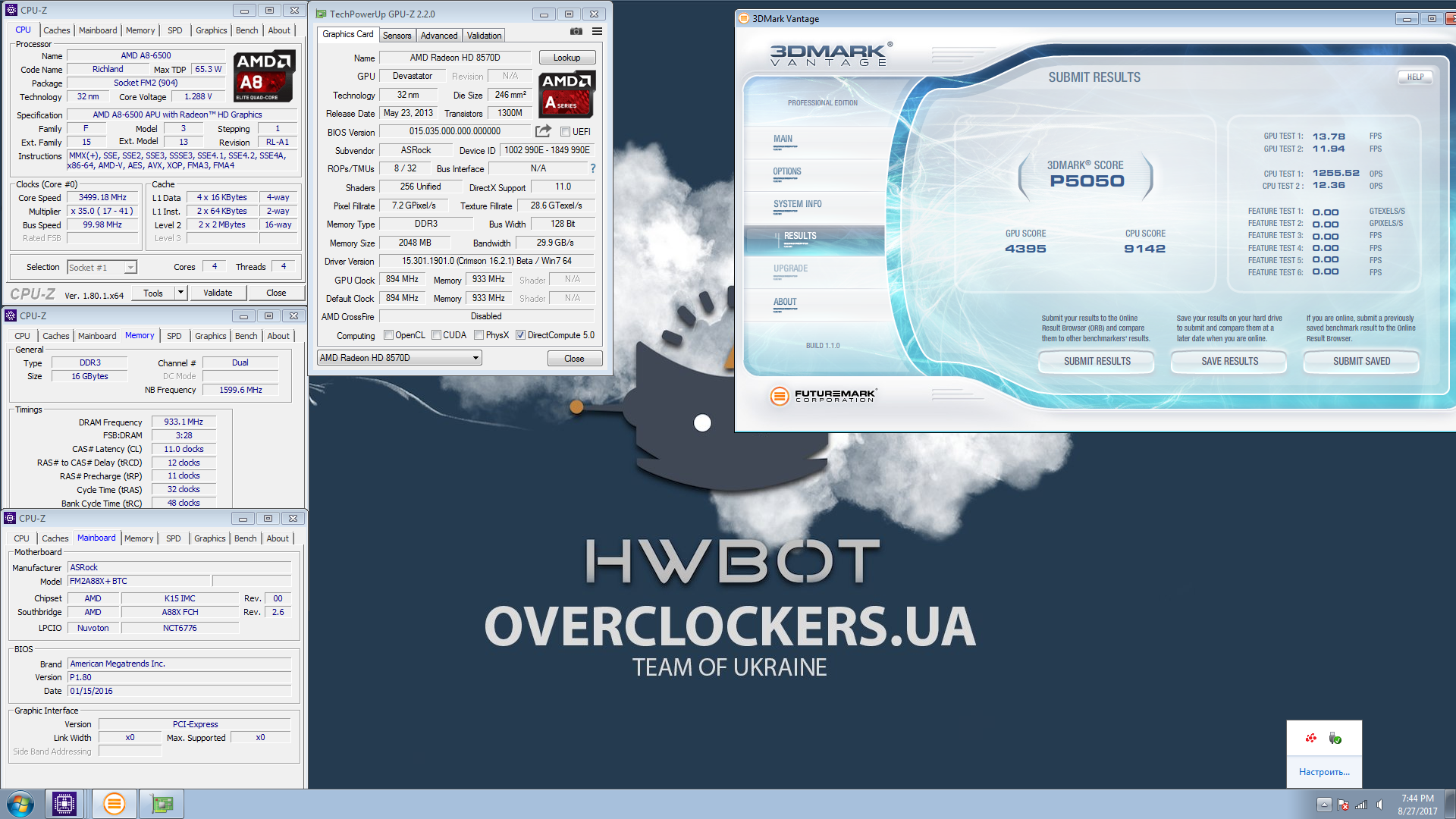The width and height of the screenshot is (1456, 819).
Task: Click the Bus Interface question mark icon
Action: tap(593, 168)
